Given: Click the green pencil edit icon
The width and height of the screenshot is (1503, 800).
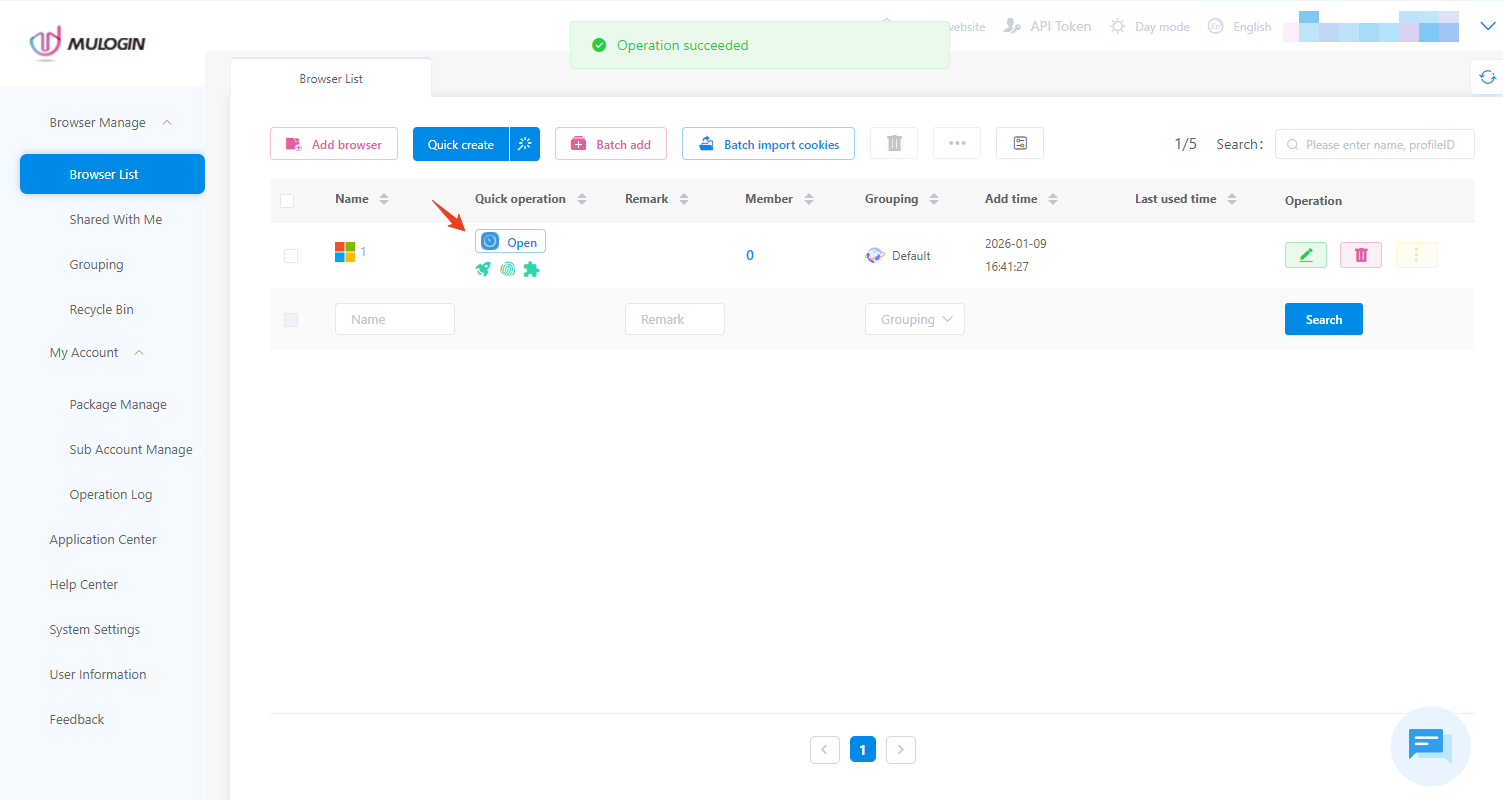Looking at the screenshot, I should [1305, 255].
